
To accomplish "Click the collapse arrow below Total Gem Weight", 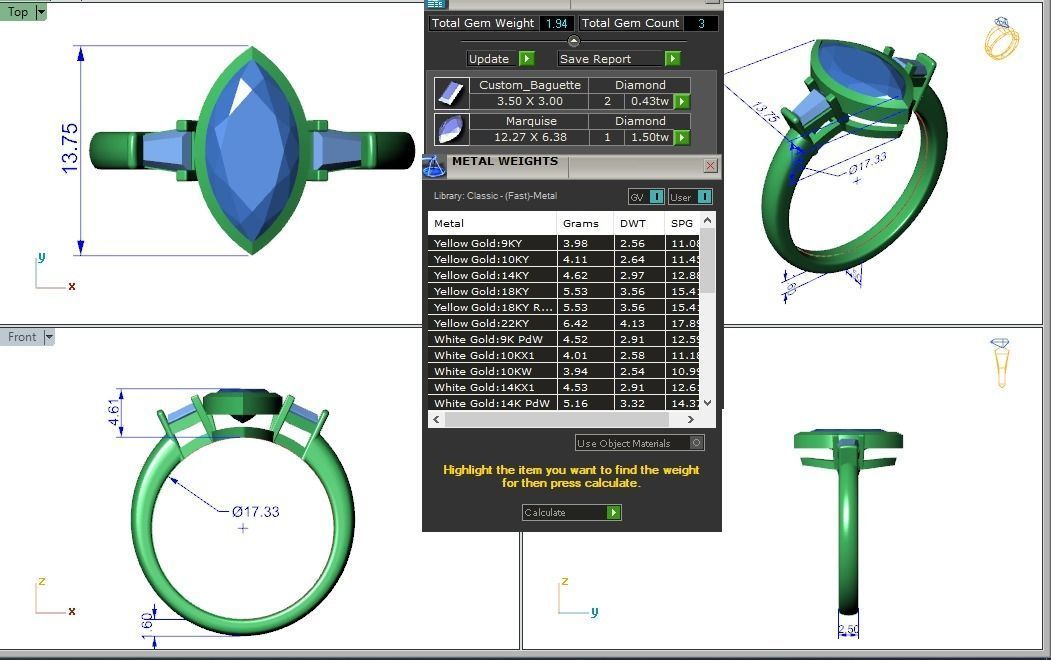I will click(x=574, y=41).
